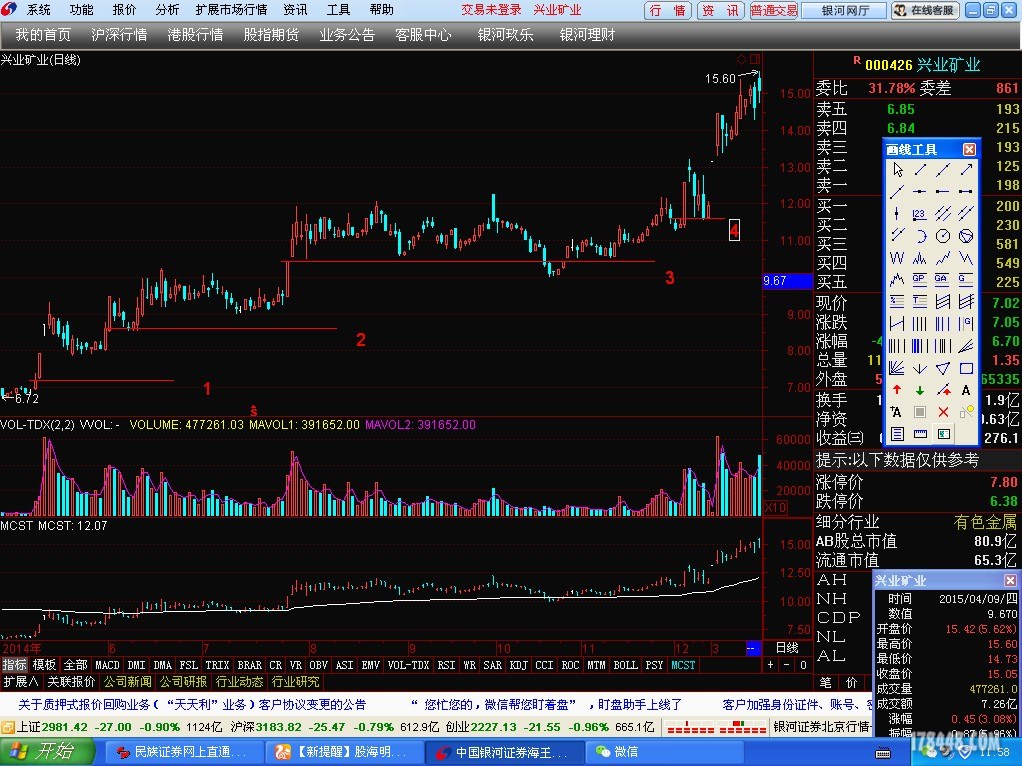Go to 港股行情 in the navigation bar
Image resolution: width=1022 pixels, height=766 pixels.
pos(195,35)
